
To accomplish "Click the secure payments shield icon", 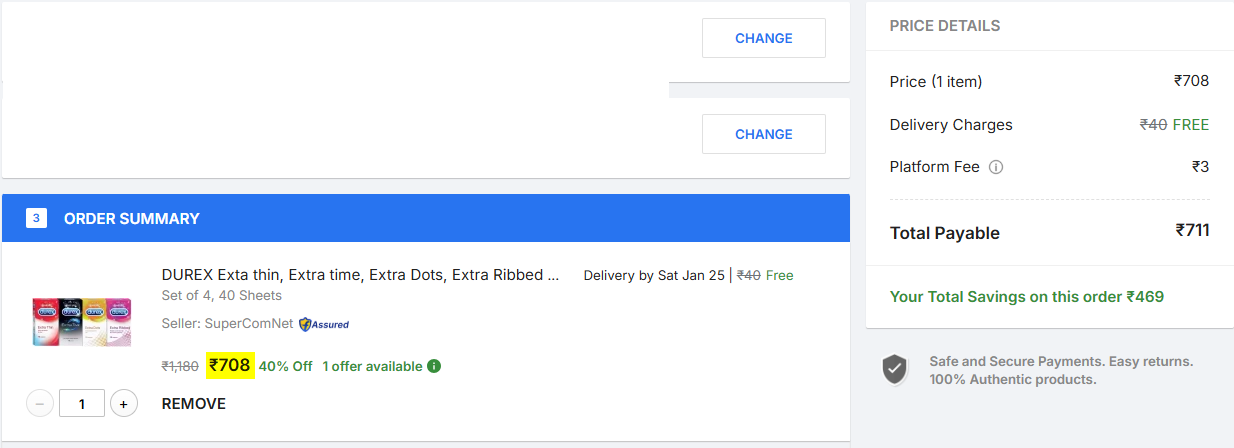I will (x=895, y=369).
